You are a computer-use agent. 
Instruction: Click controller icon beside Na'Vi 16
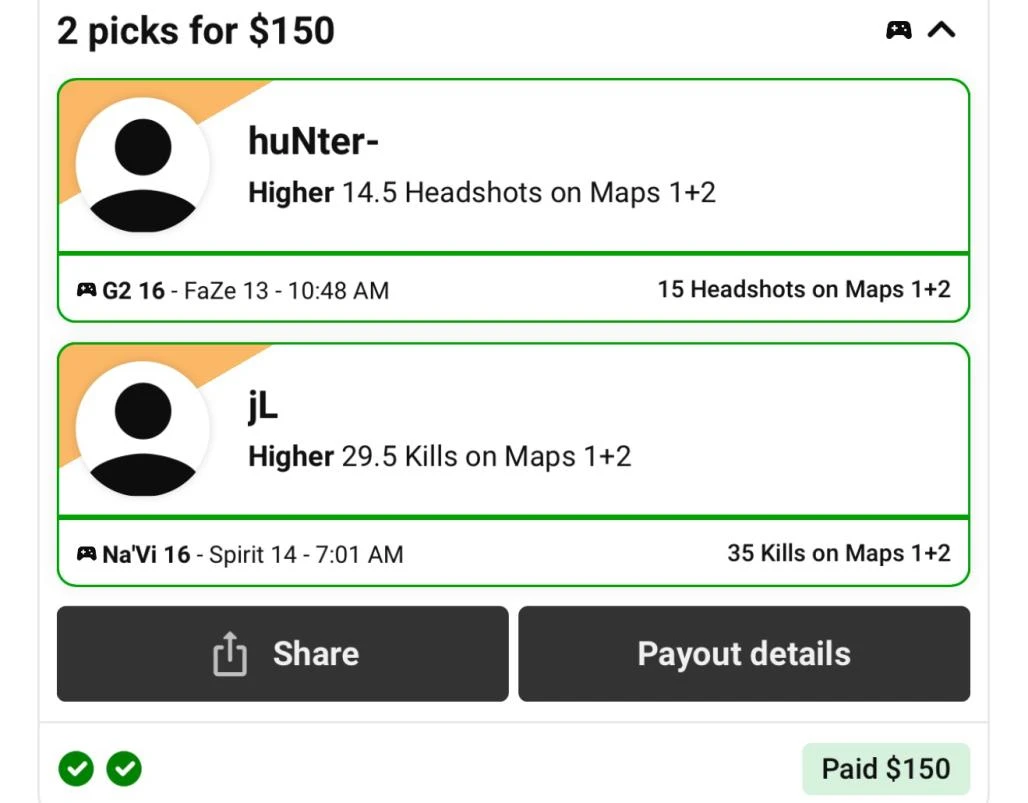[86, 553]
